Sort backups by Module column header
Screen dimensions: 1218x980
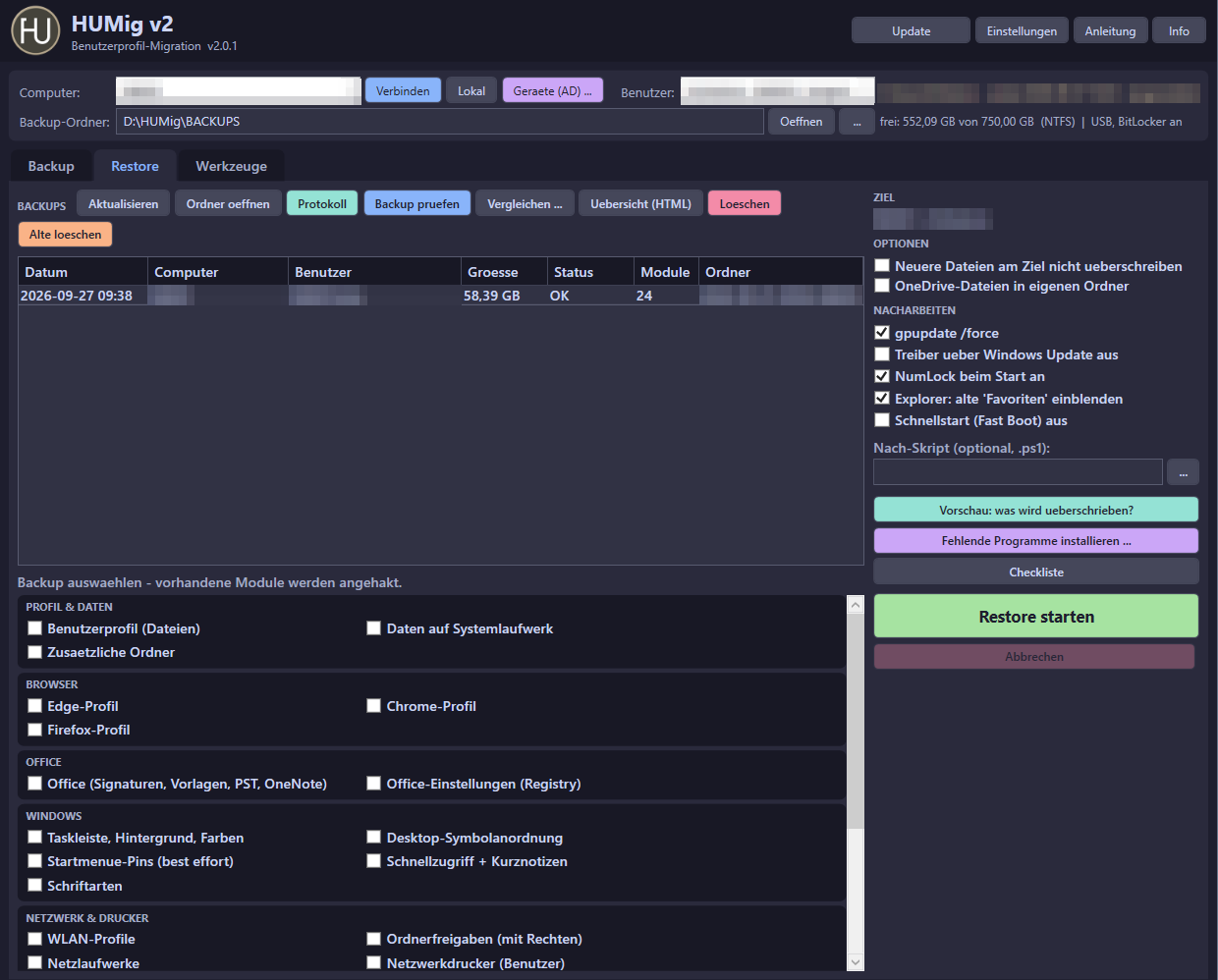[666, 272]
